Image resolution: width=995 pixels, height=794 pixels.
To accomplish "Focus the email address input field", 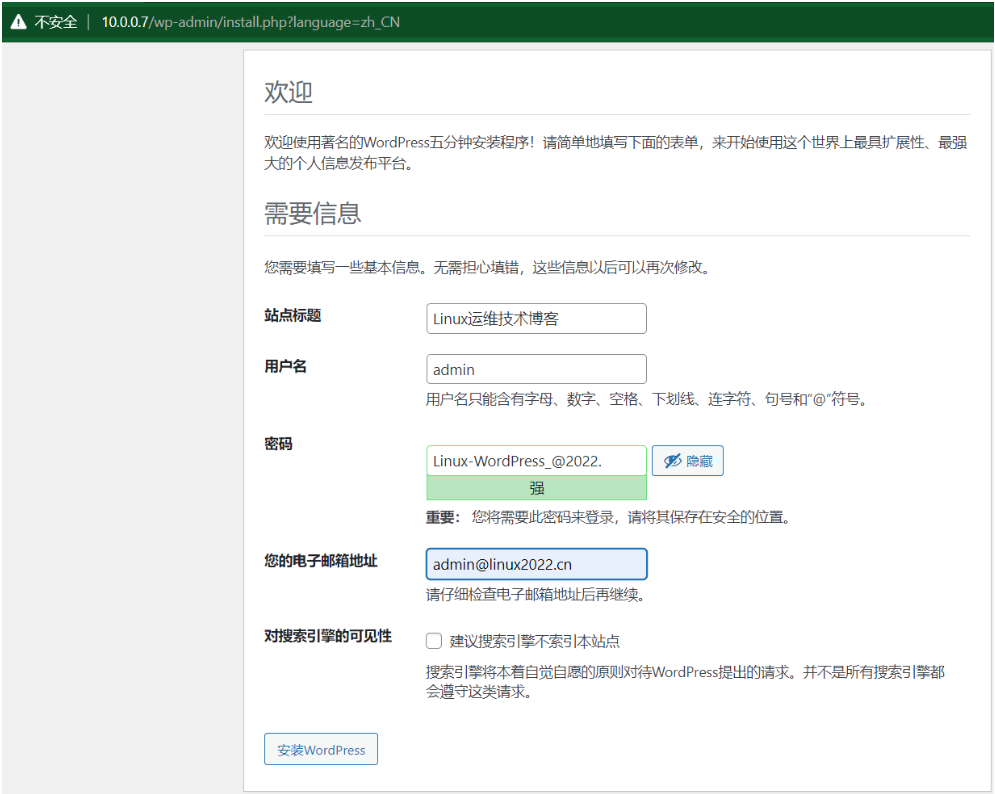I will pos(536,564).
